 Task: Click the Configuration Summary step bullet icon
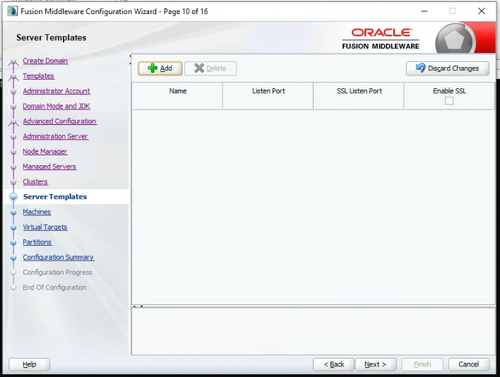[x=13, y=258]
